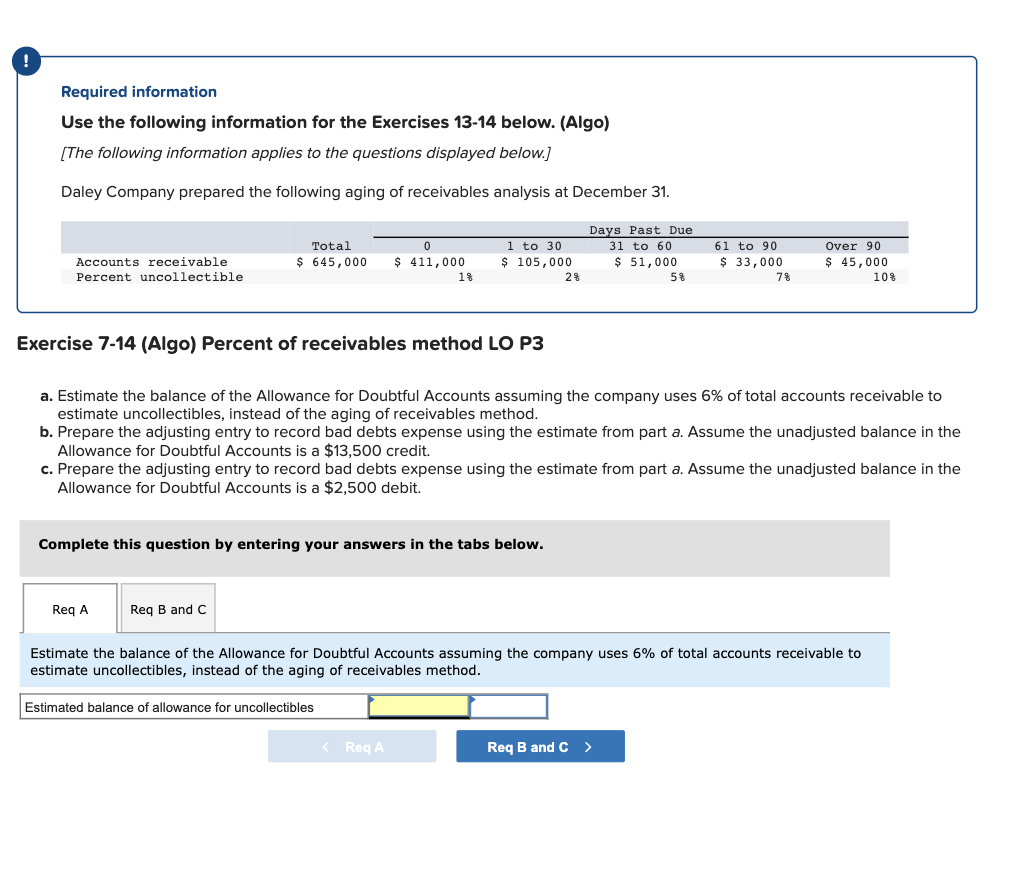Select the Over 90 column amount 45,000
This screenshot has width=1020, height=896.
click(857, 261)
